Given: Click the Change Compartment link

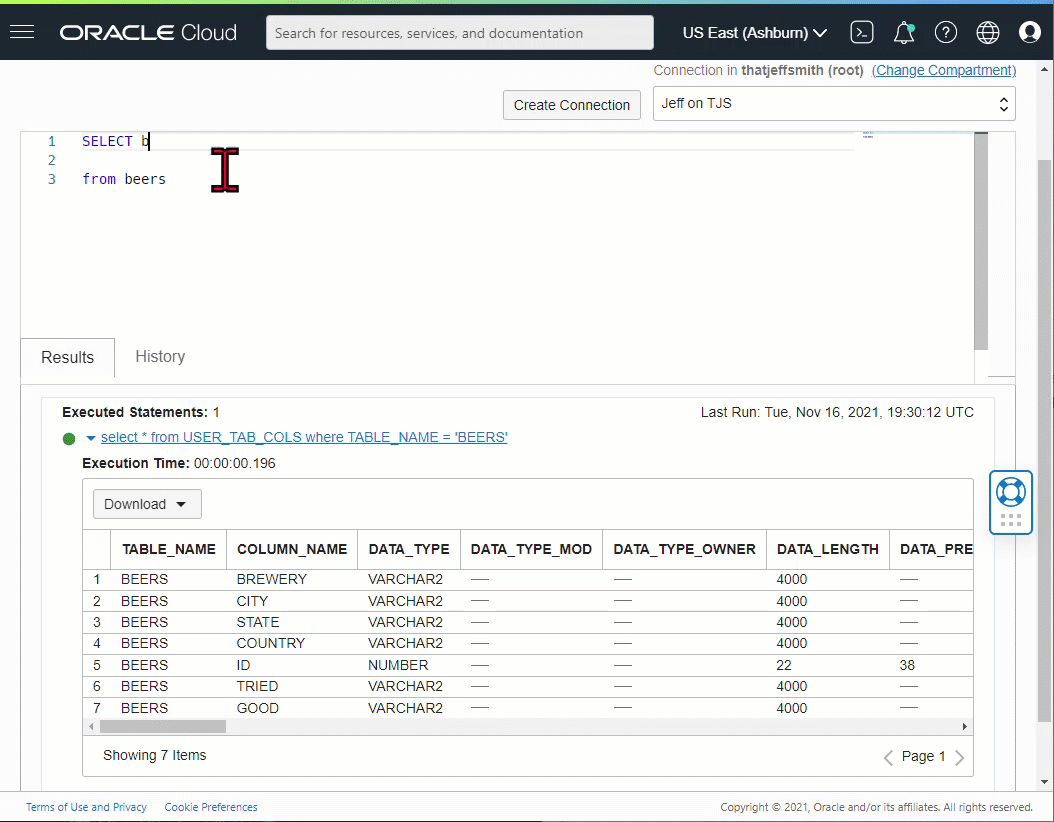Looking at the screenshot, I should pos(944,70).
